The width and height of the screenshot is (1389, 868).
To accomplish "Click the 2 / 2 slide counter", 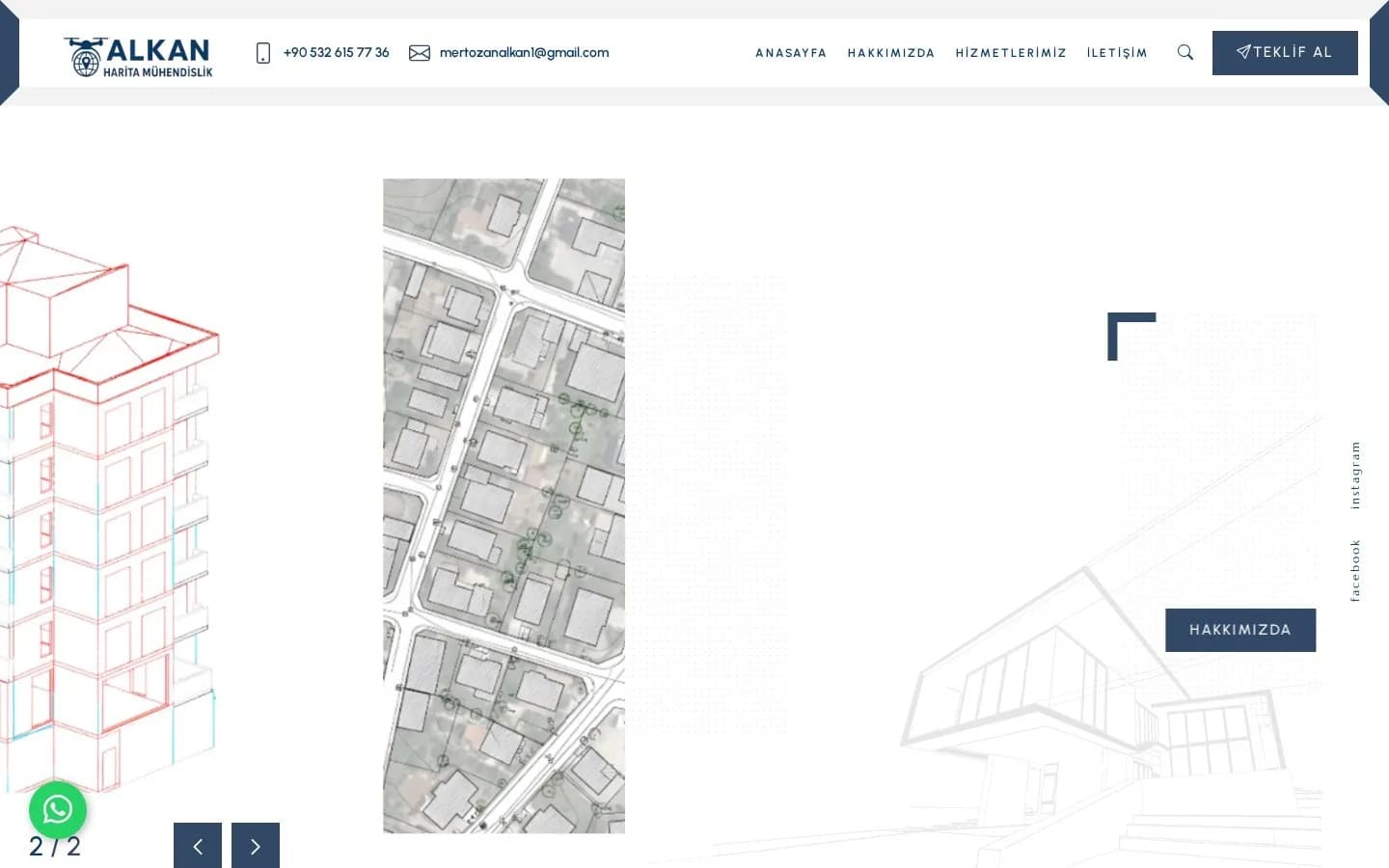I will pyautogui.click(x=55, y=846).
